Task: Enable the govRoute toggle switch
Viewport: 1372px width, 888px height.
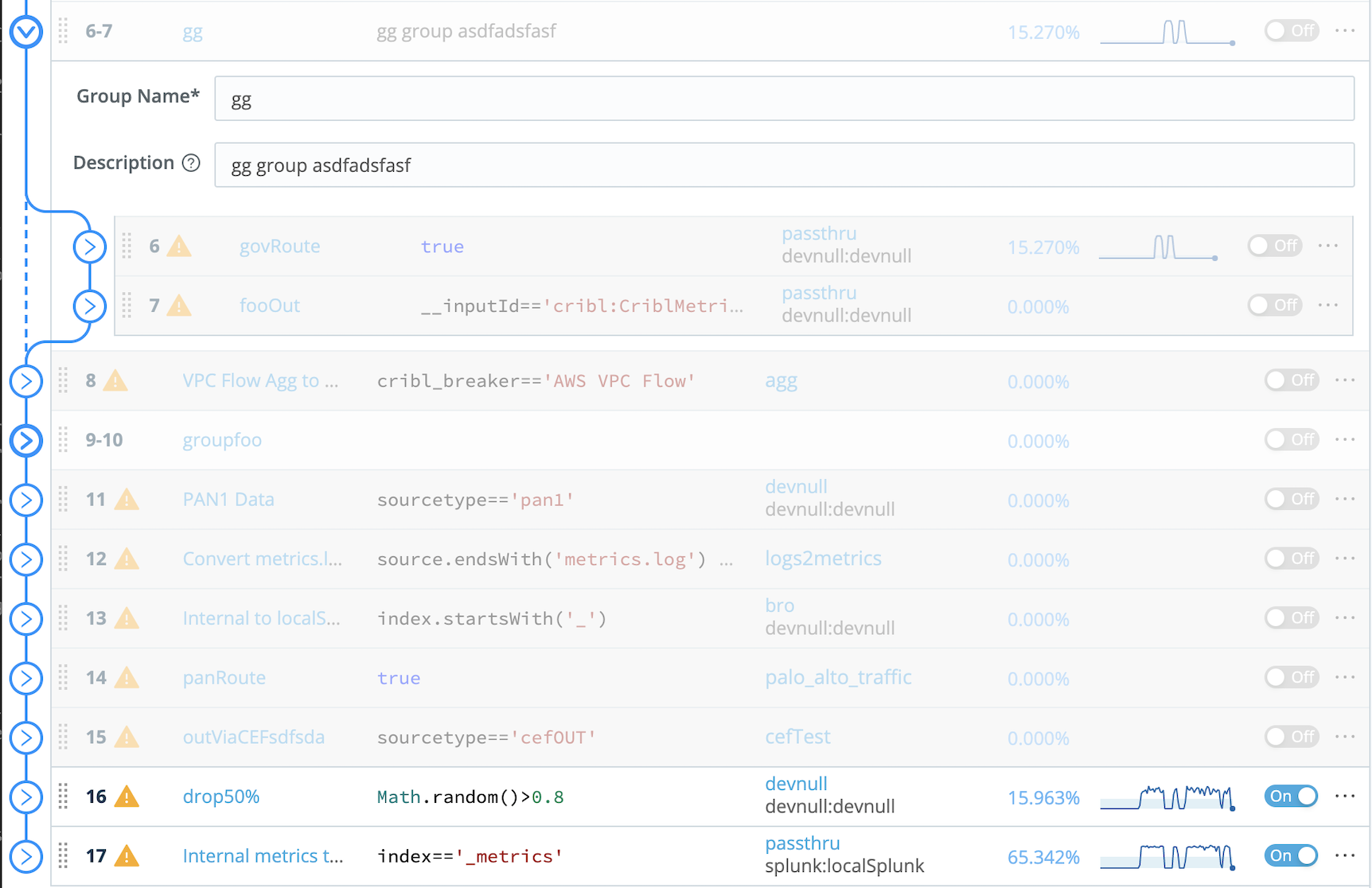Action: [x=1274, y=246]
